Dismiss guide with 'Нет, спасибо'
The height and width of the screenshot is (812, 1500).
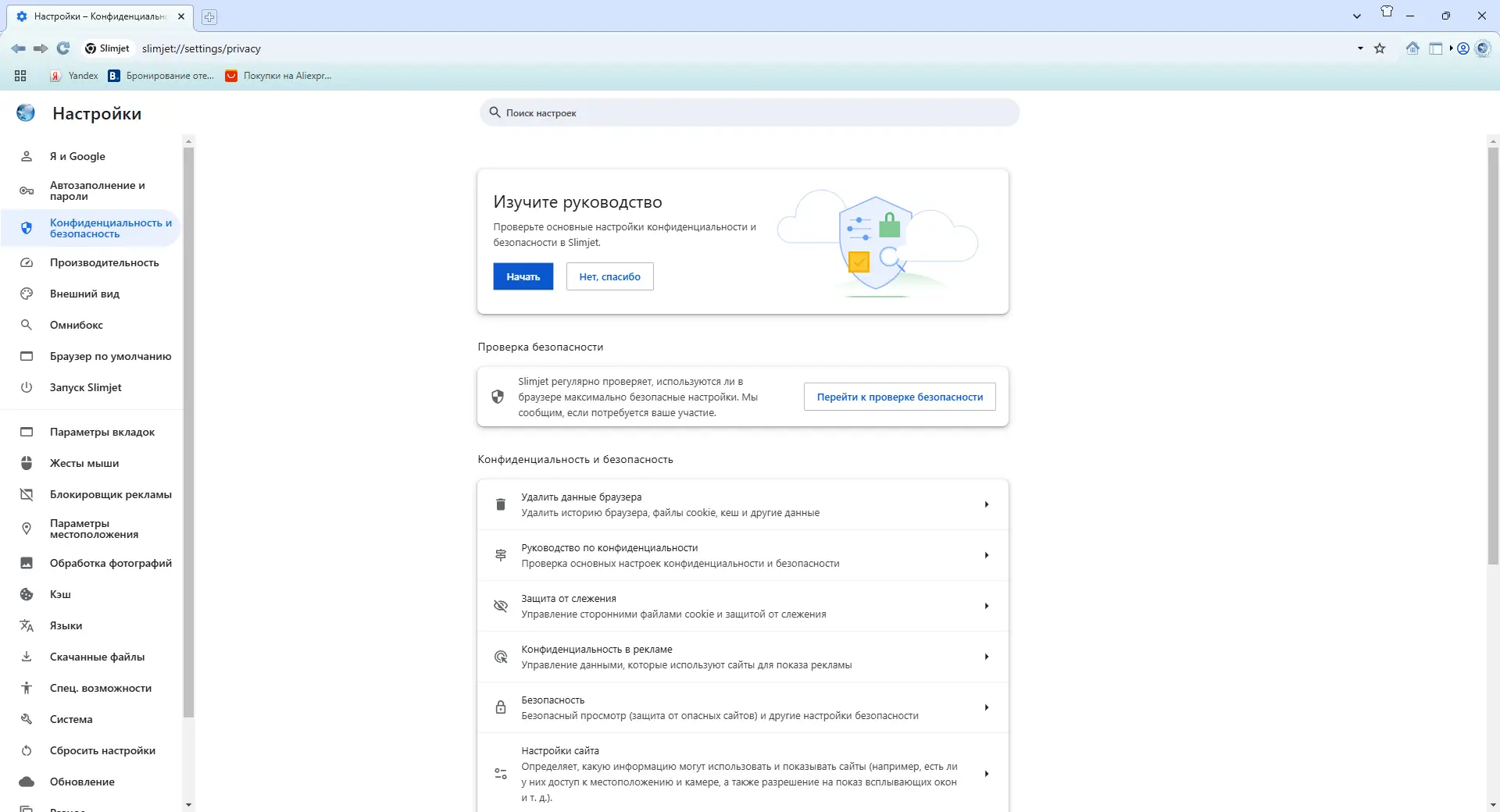point(609,276)
